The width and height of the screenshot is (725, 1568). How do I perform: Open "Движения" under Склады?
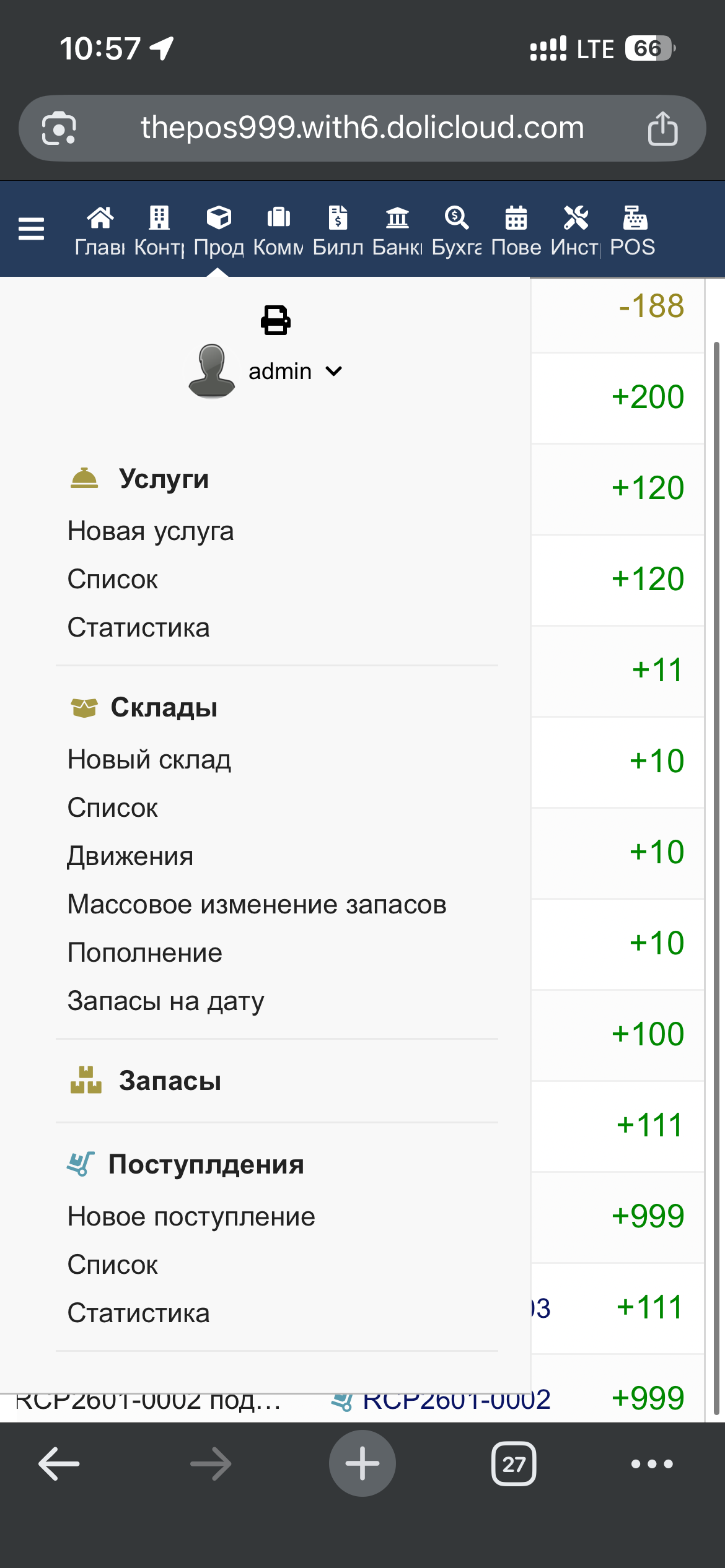pyautogui.click(x=130, y=856)
